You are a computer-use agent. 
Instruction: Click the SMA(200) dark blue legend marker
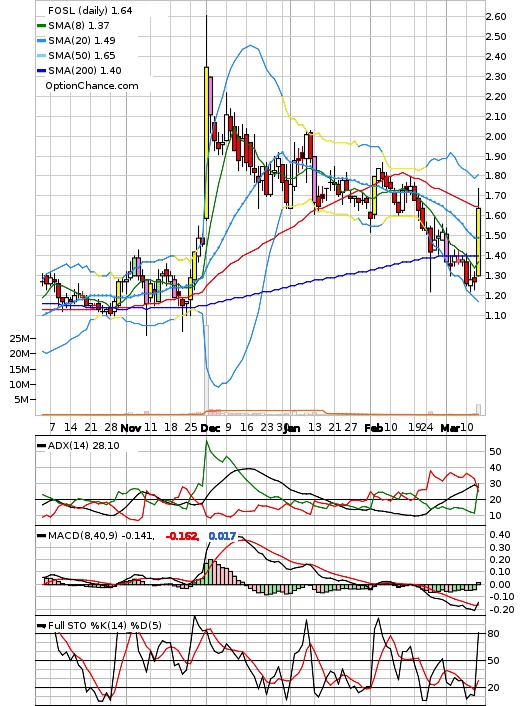coord(41,70)
